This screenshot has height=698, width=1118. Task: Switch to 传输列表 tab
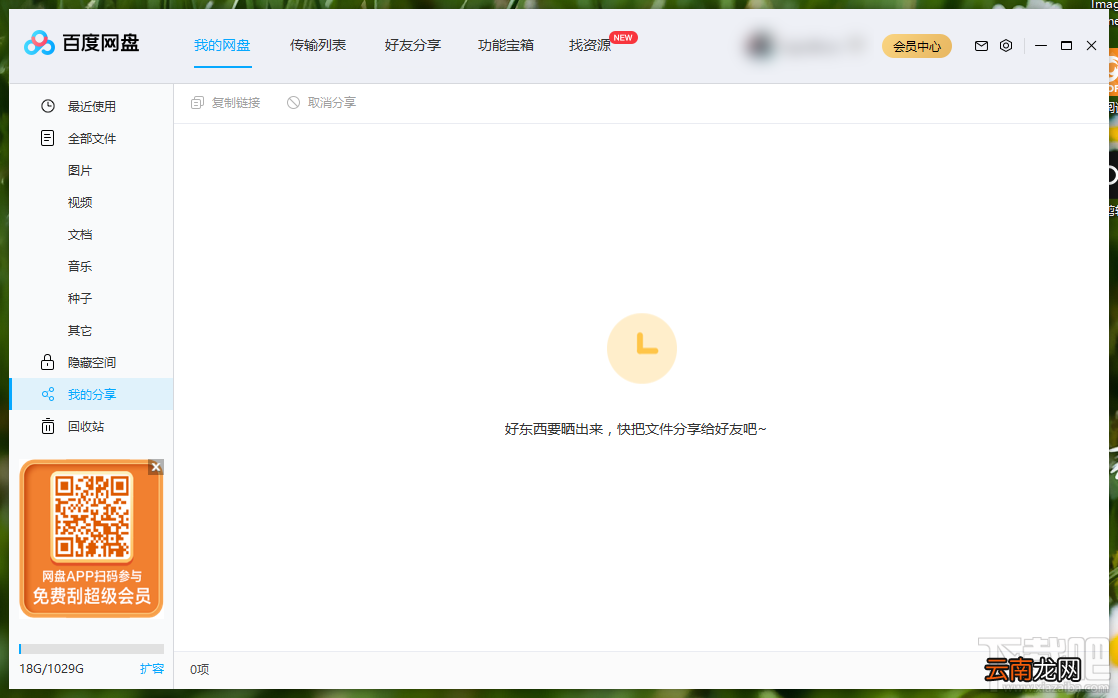point(318,45)
